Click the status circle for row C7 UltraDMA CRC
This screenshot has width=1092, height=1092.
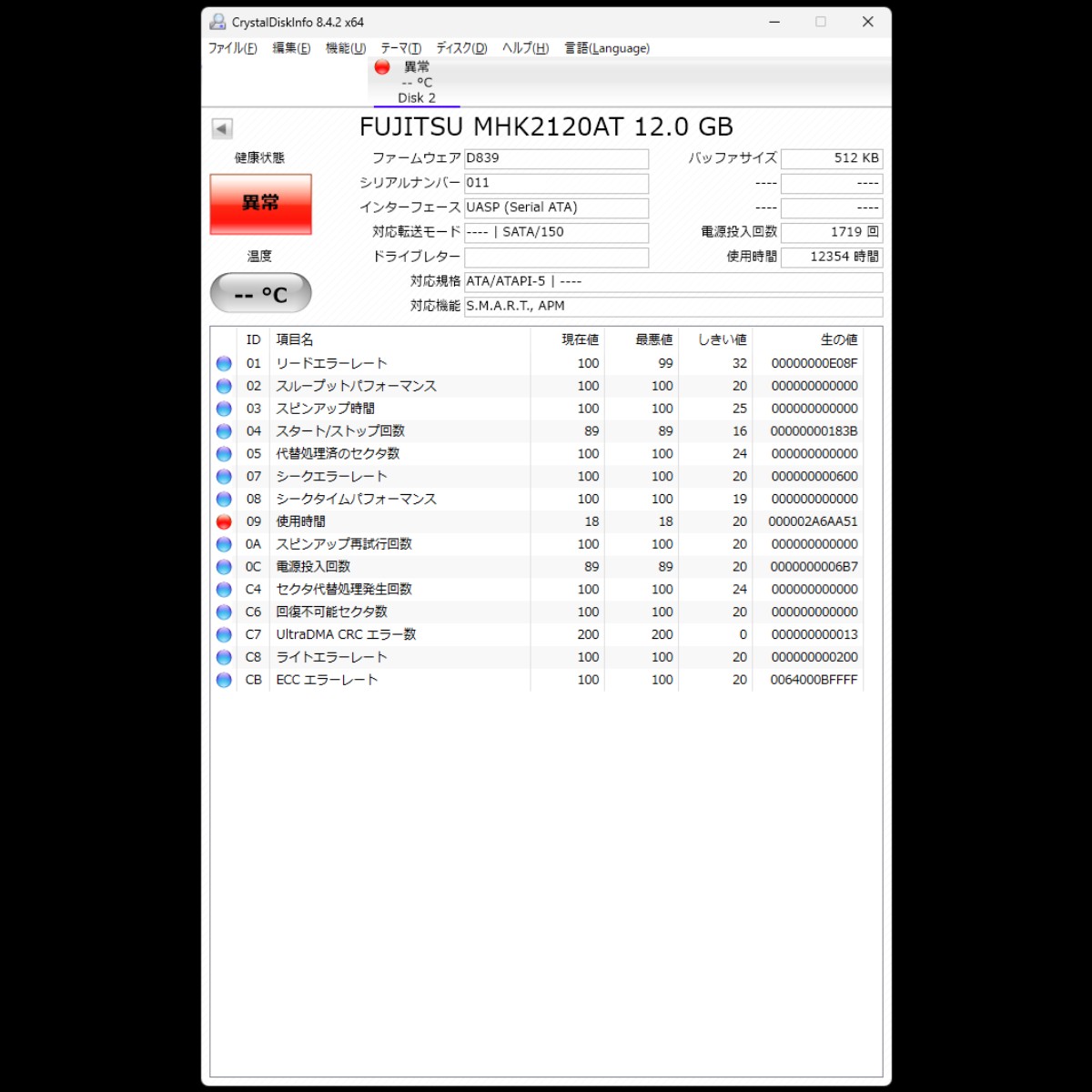pyautogui.click(x=224, y=634)
